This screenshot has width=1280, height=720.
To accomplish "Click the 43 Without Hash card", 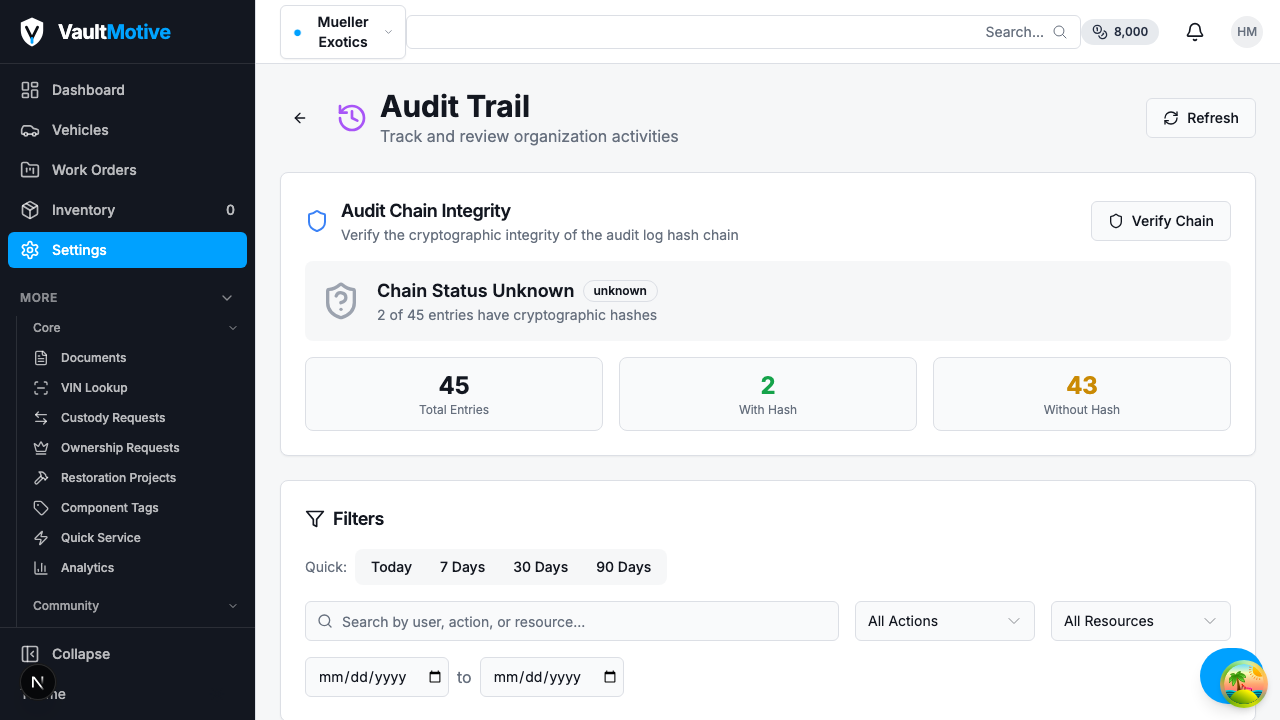I will pyautogui.click(x=1082, y=394).
